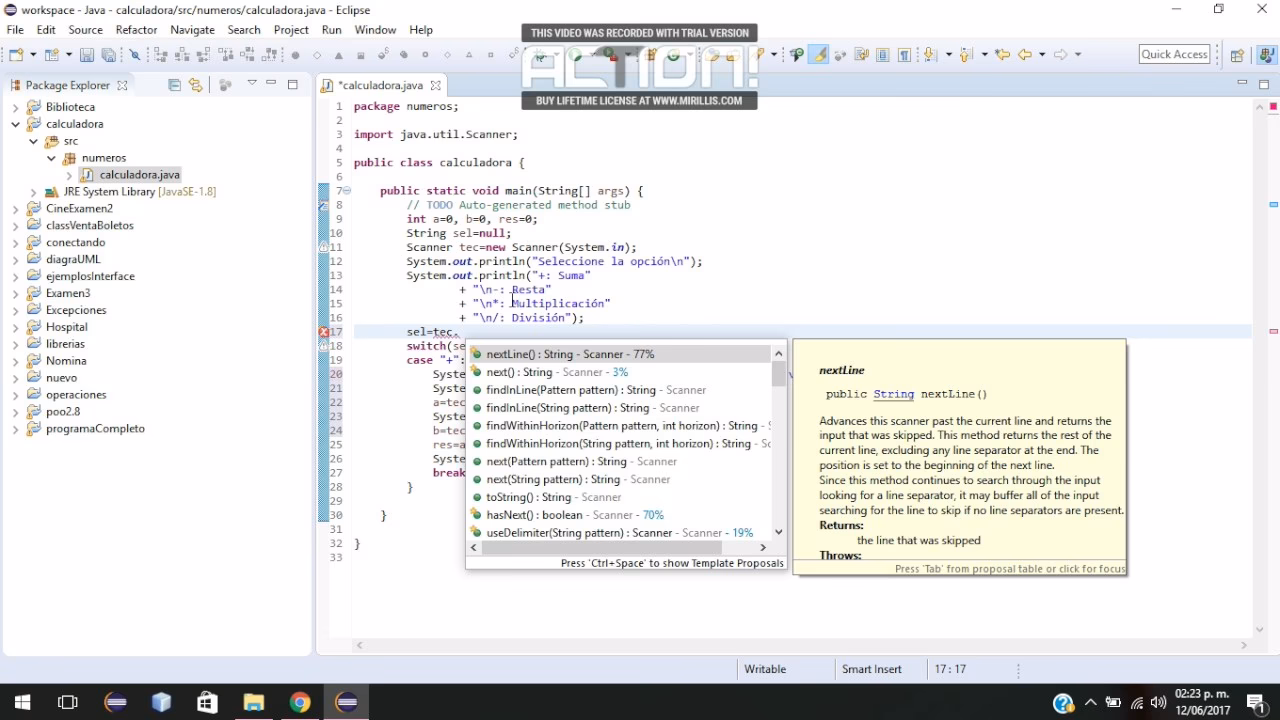Click the String return type link

click(893, 394)
